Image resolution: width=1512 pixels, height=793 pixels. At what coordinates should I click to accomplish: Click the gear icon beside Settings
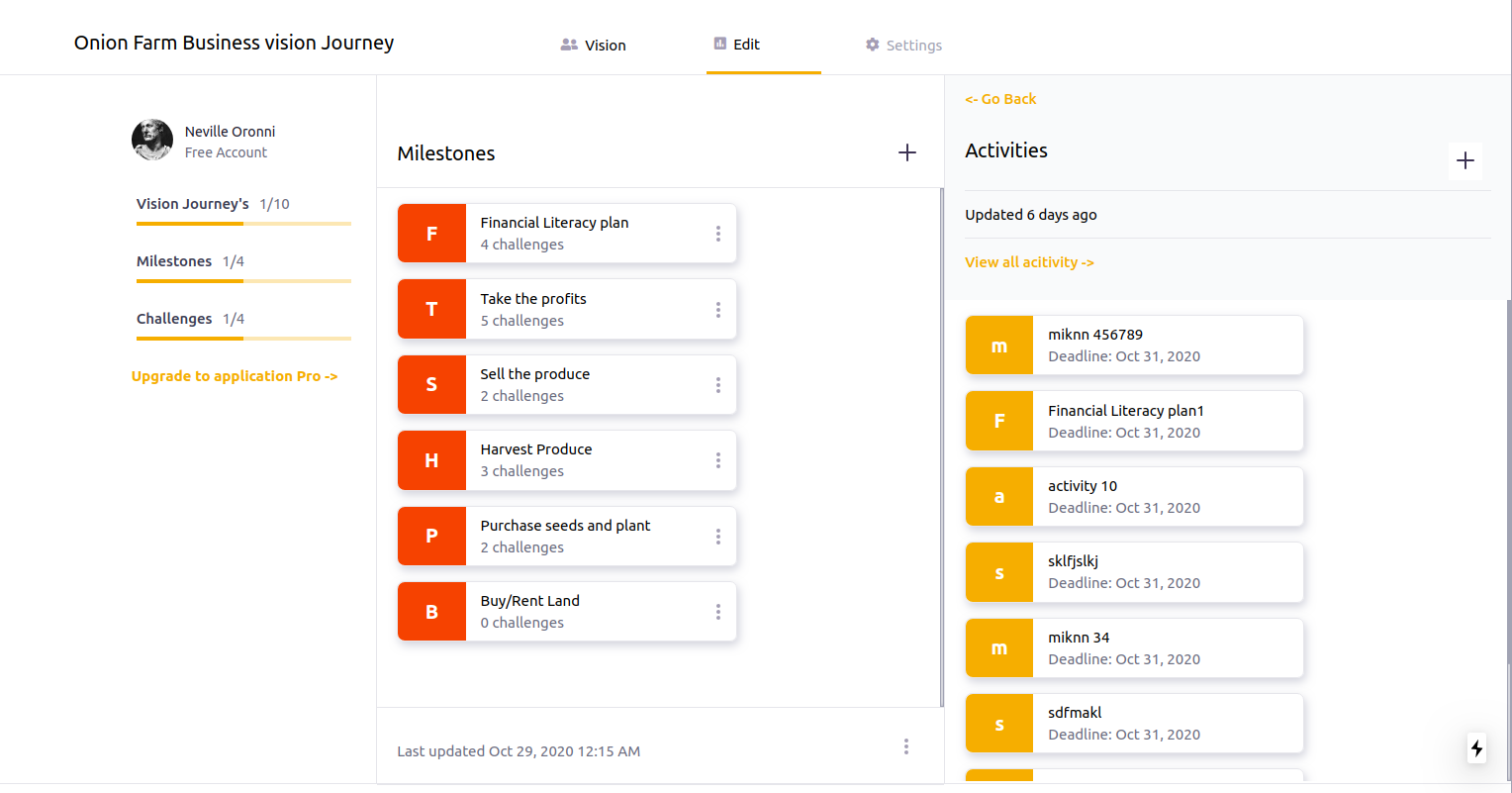pos(872,45)
